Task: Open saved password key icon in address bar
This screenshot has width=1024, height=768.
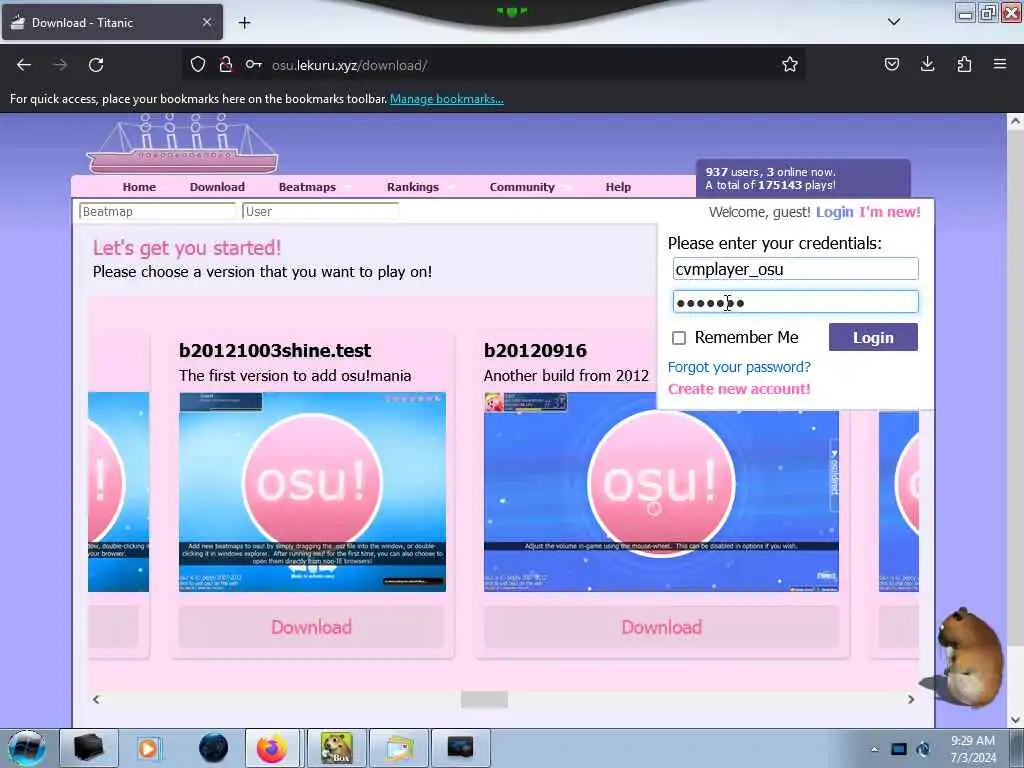Action: pyautogui.click(x=253, y=64)
